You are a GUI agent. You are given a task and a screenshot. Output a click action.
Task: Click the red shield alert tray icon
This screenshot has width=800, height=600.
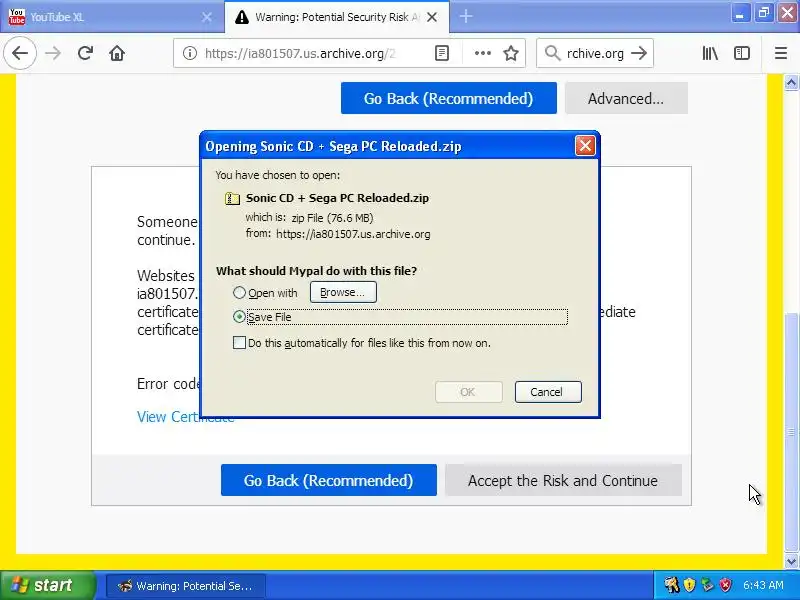click(x=725, y=585)
